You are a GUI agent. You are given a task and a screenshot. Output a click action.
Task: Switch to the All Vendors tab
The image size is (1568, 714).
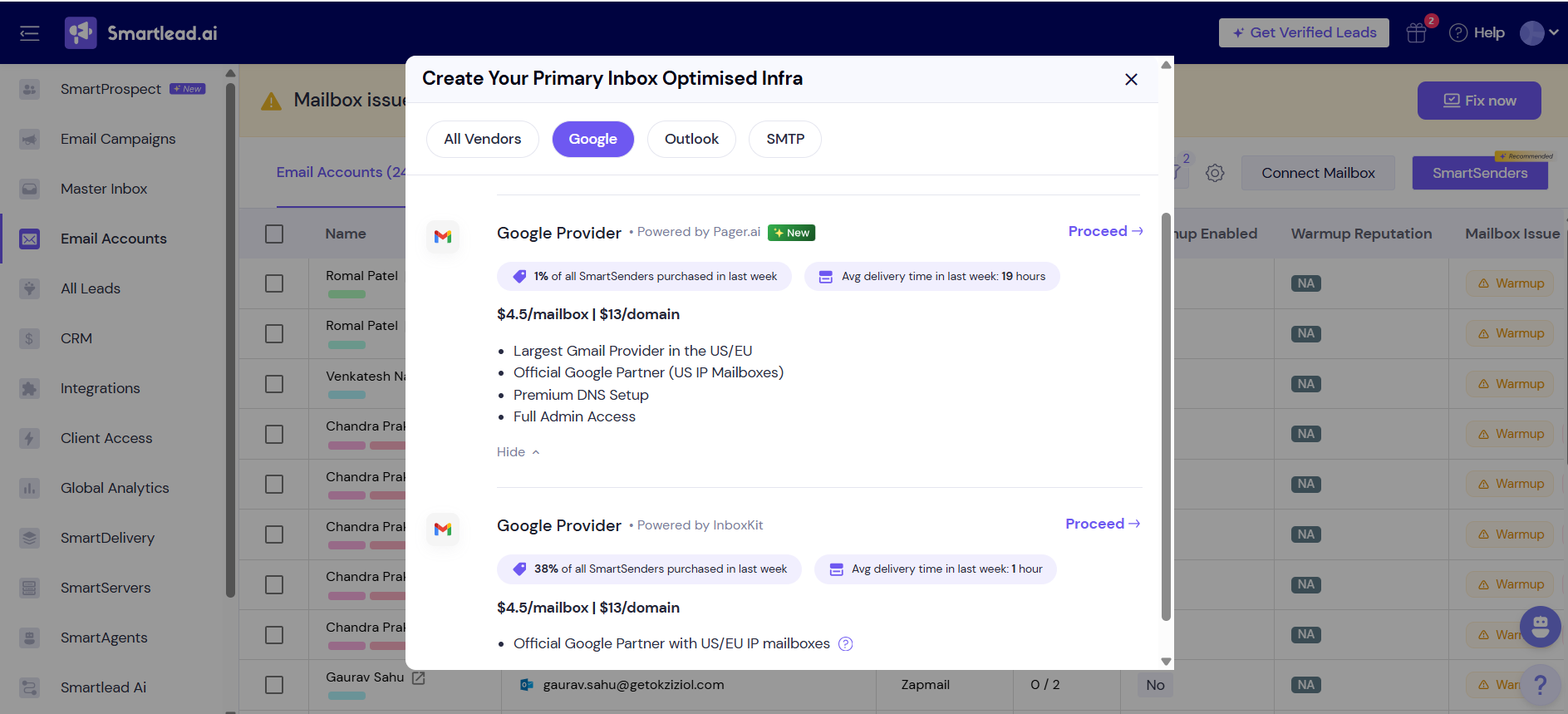pyautogui.click(x=483, y=139)
